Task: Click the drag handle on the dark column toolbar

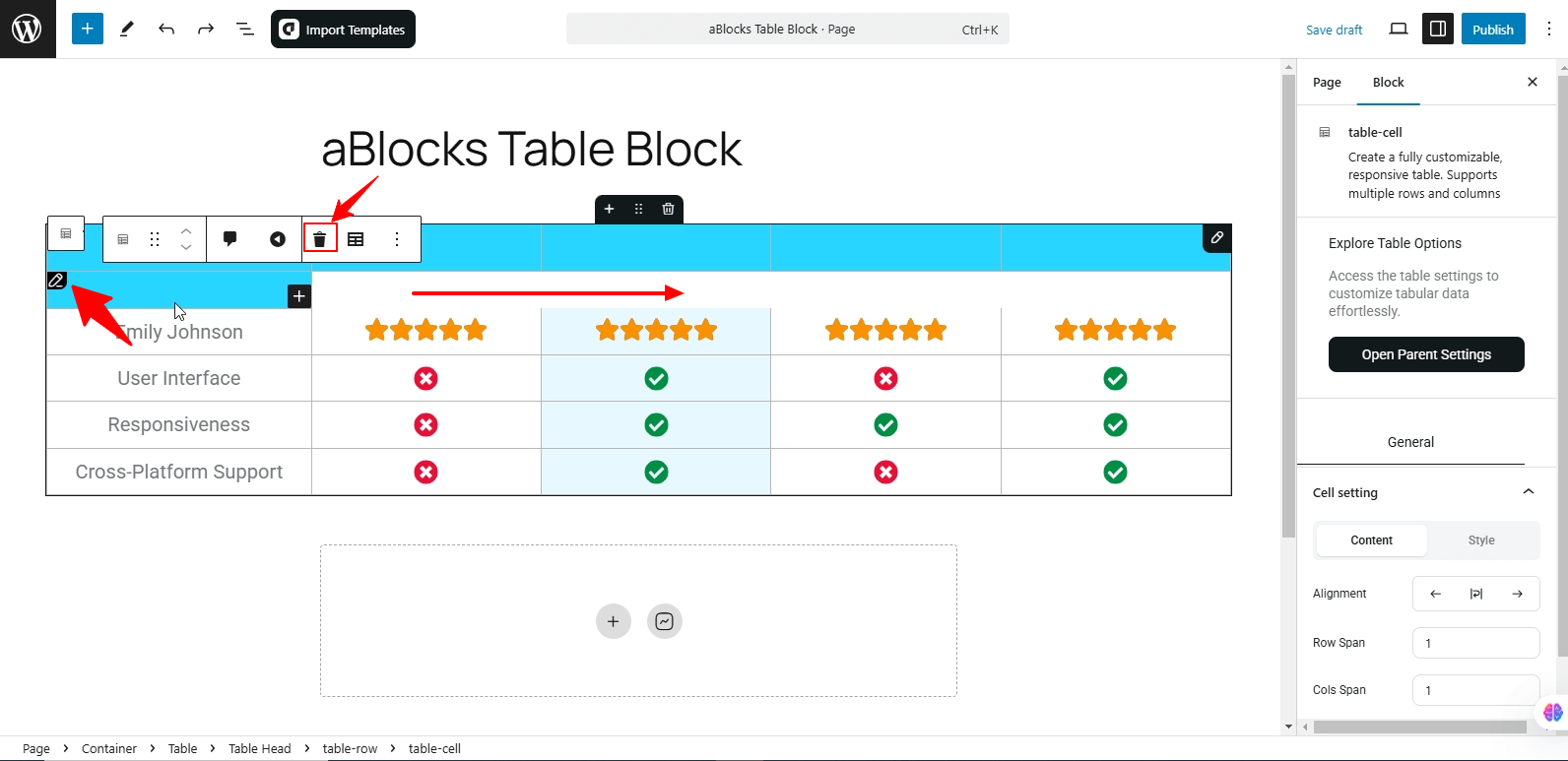Action: tap(639, 209)
